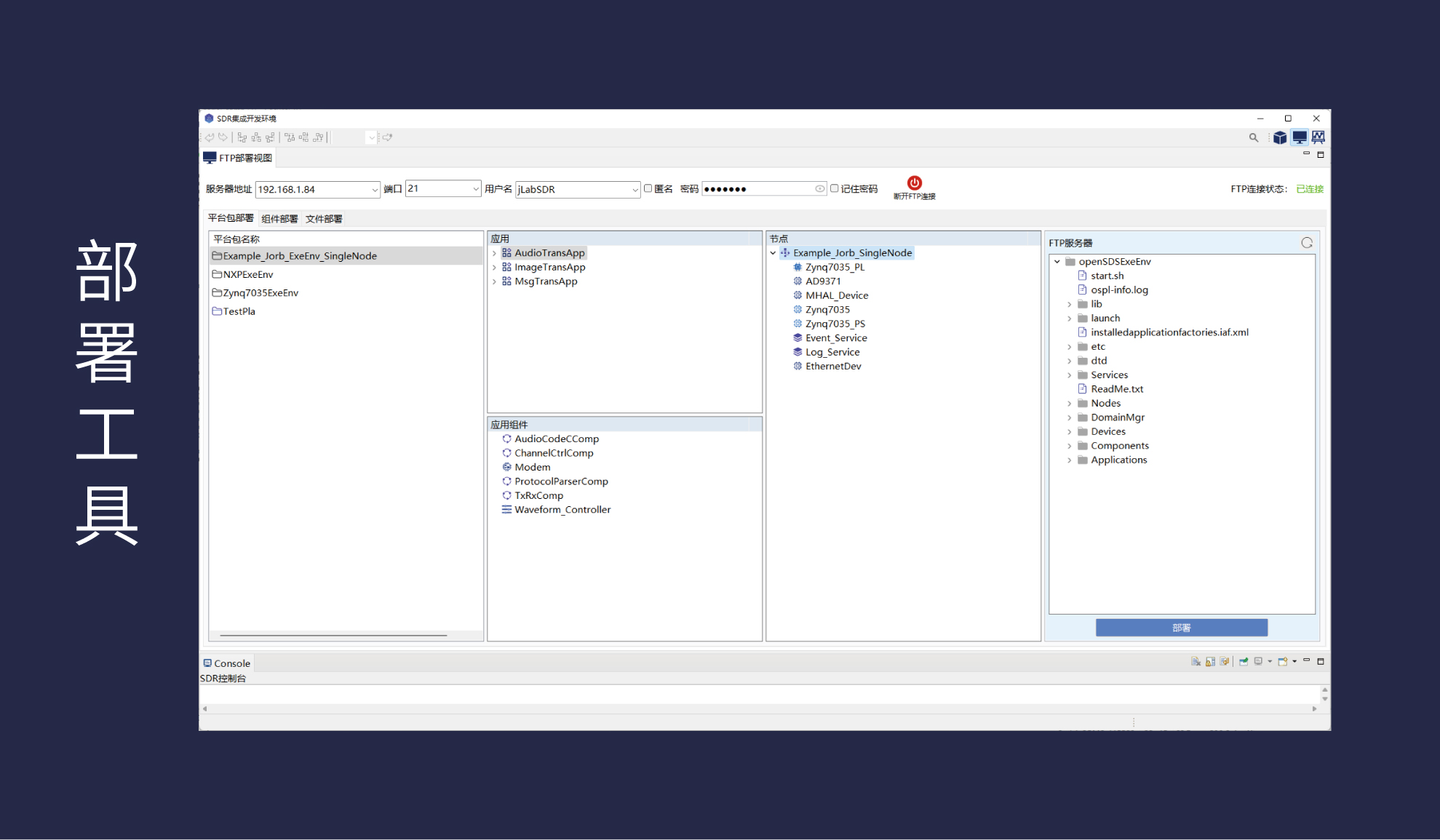Viewport: 1440px width, 840px height.
Task: Toggle console scroll lock icon
Action: (1210, 662)
